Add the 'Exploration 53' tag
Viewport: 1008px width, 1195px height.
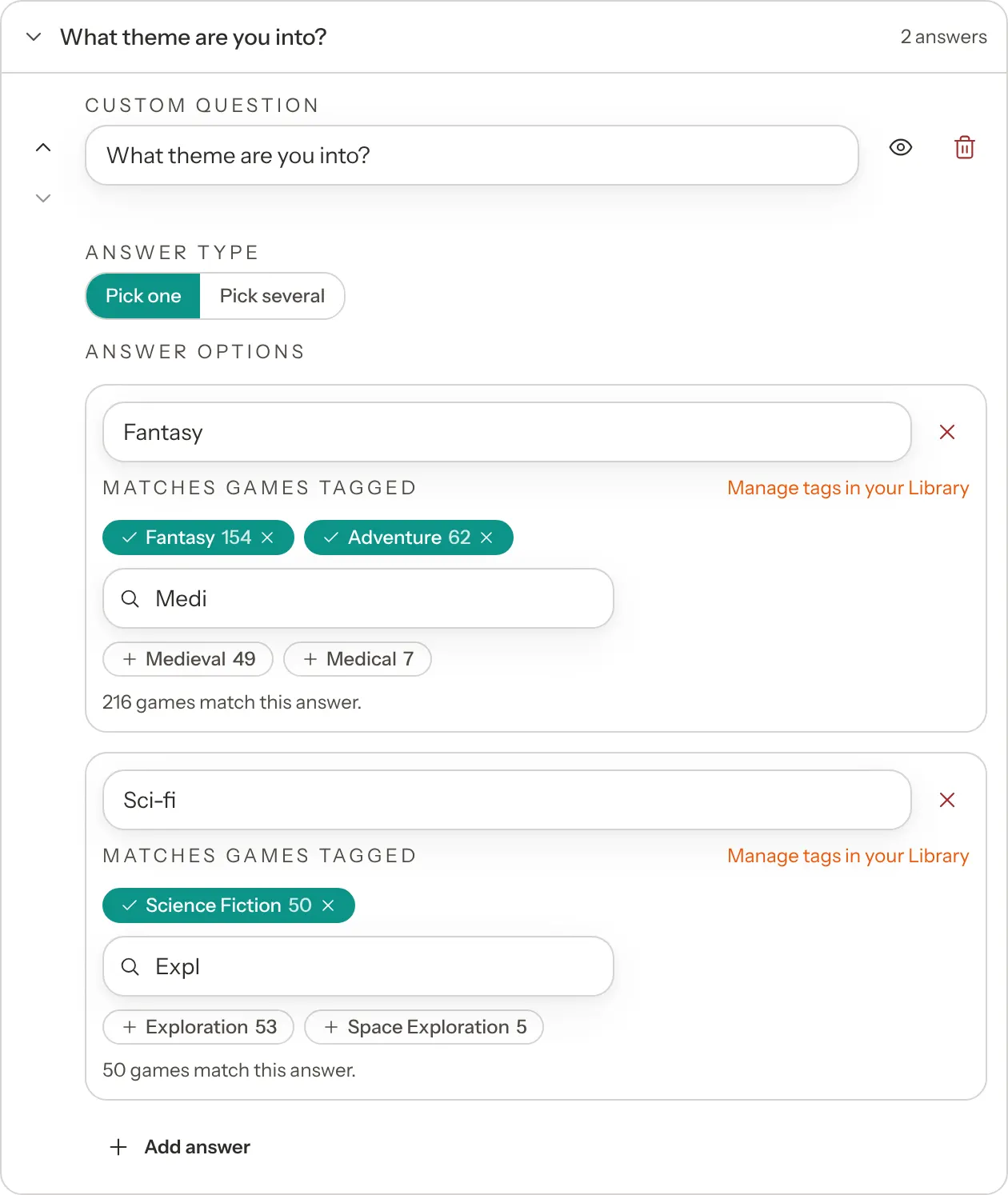click(198, 1027)
